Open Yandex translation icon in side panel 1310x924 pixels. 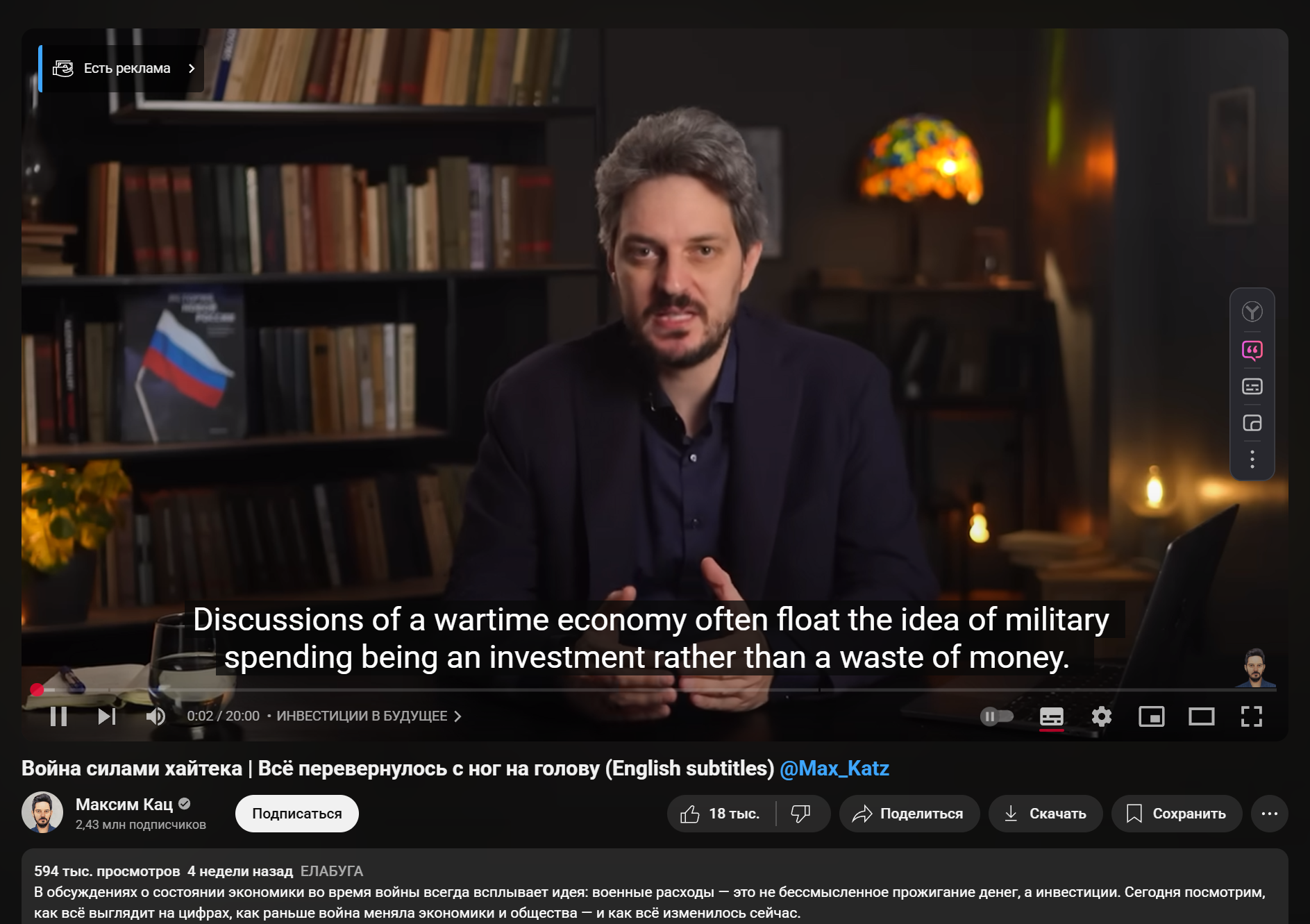pos(1252,312)
